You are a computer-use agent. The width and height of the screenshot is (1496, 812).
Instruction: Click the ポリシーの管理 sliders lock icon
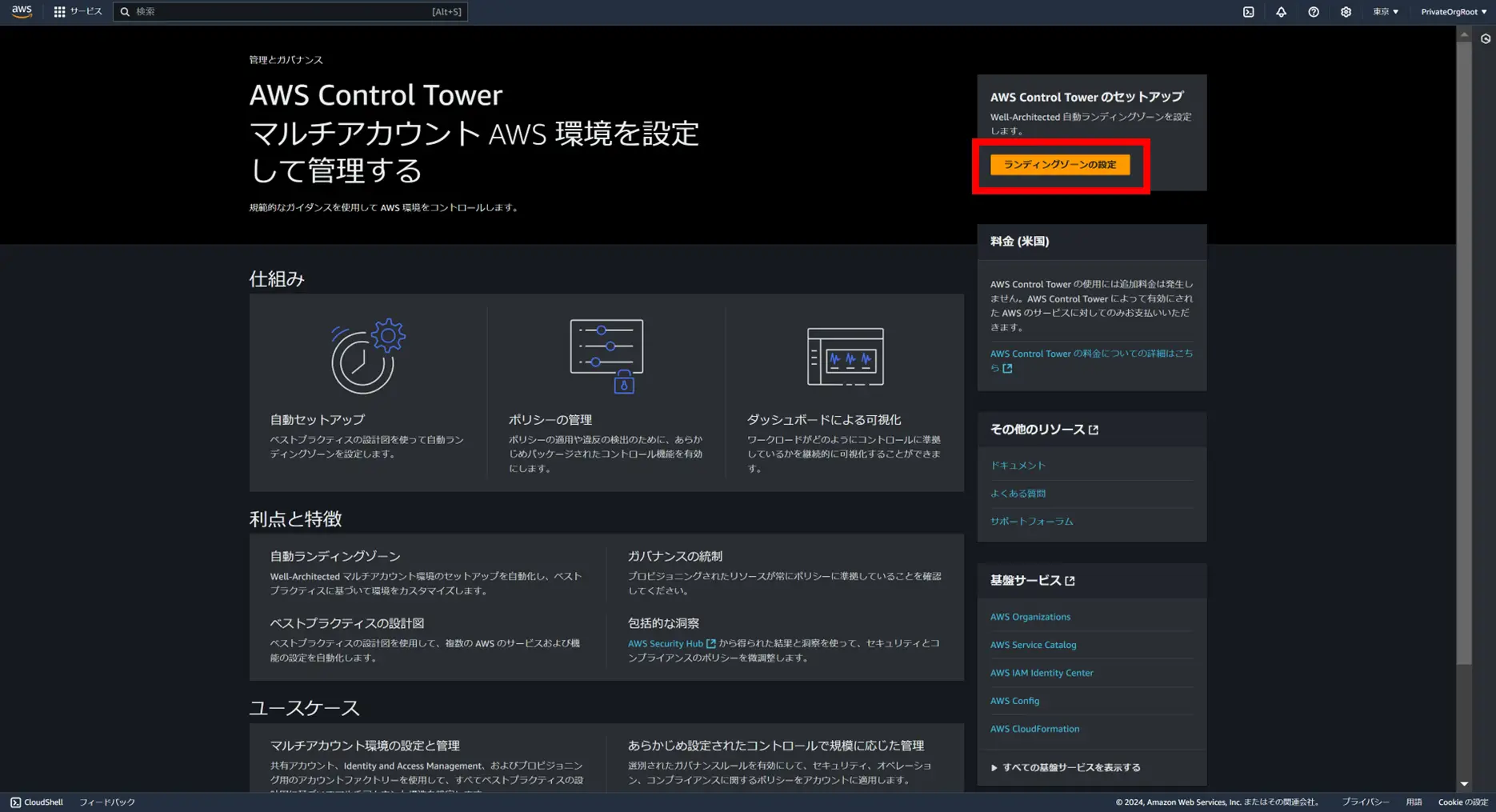pyautogui.click(x=606, y=356)
